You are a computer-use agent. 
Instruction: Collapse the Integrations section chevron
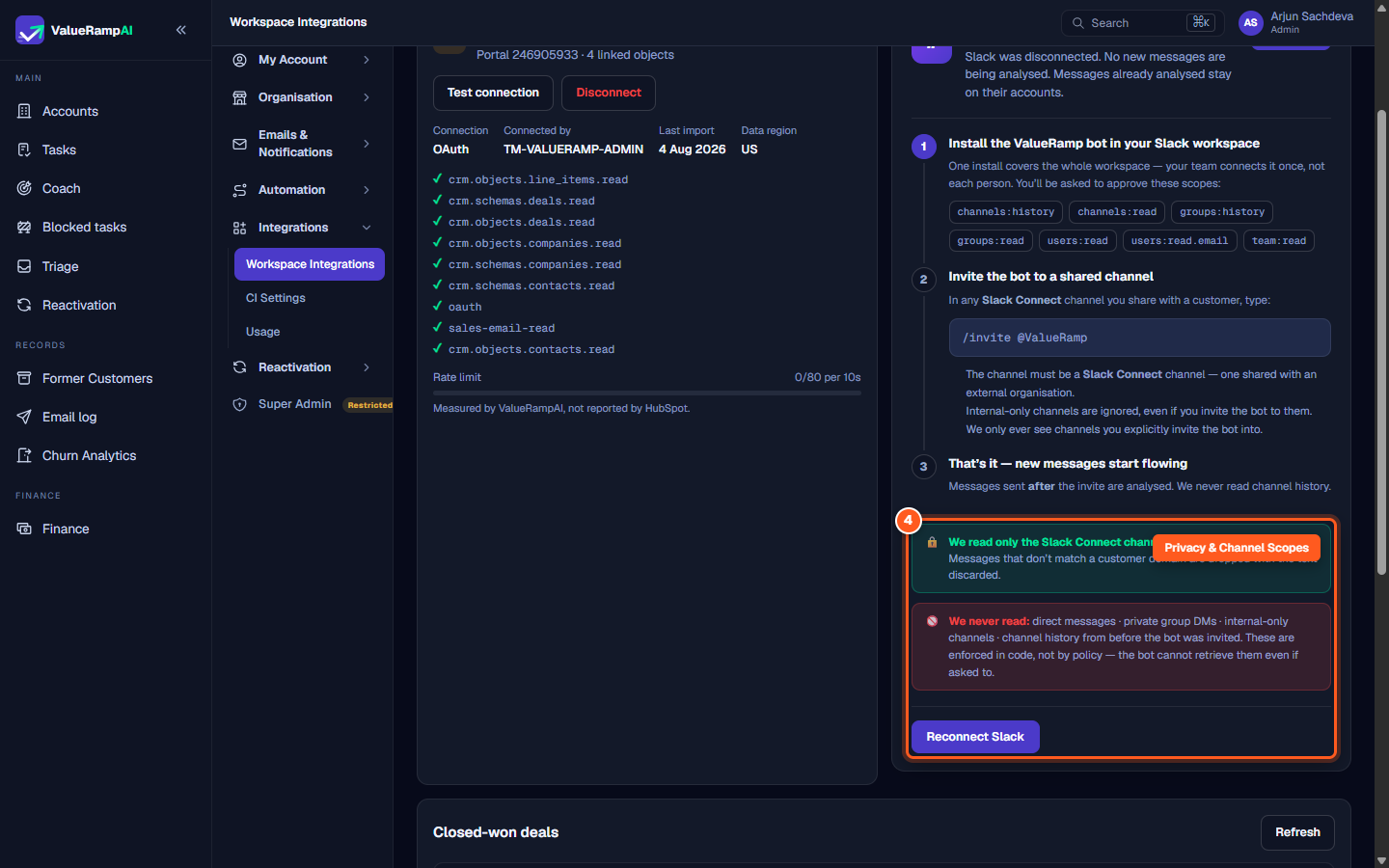[367, 228]
